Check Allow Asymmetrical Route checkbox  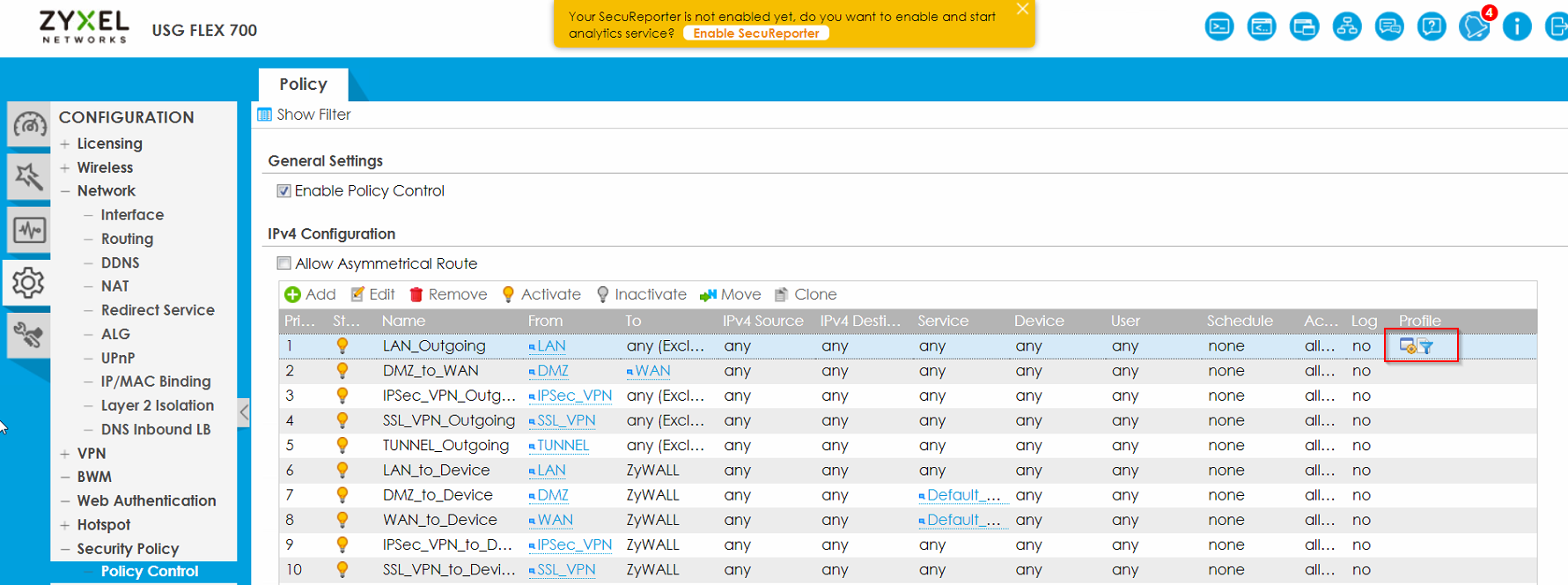click(x=284, y=263)
